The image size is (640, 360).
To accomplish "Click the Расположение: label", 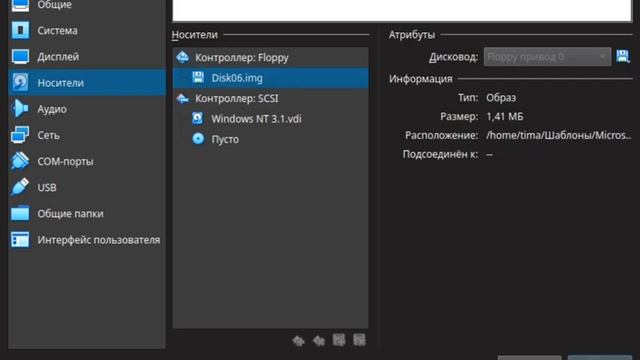I will coord(442,136).
